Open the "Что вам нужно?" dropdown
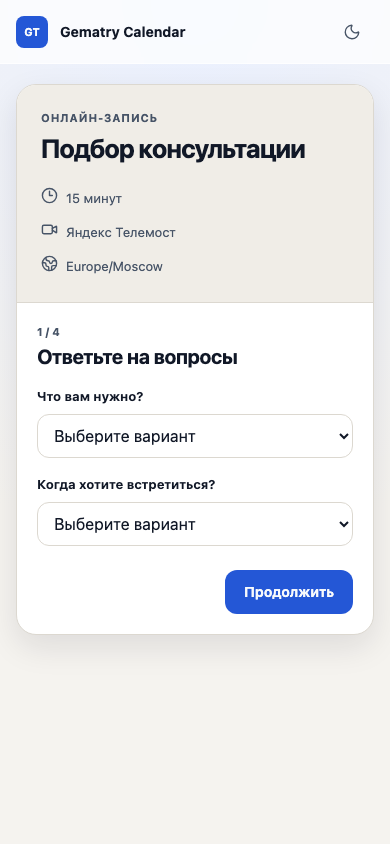This screenshot has height=844, width=390. tap(195, 436)
